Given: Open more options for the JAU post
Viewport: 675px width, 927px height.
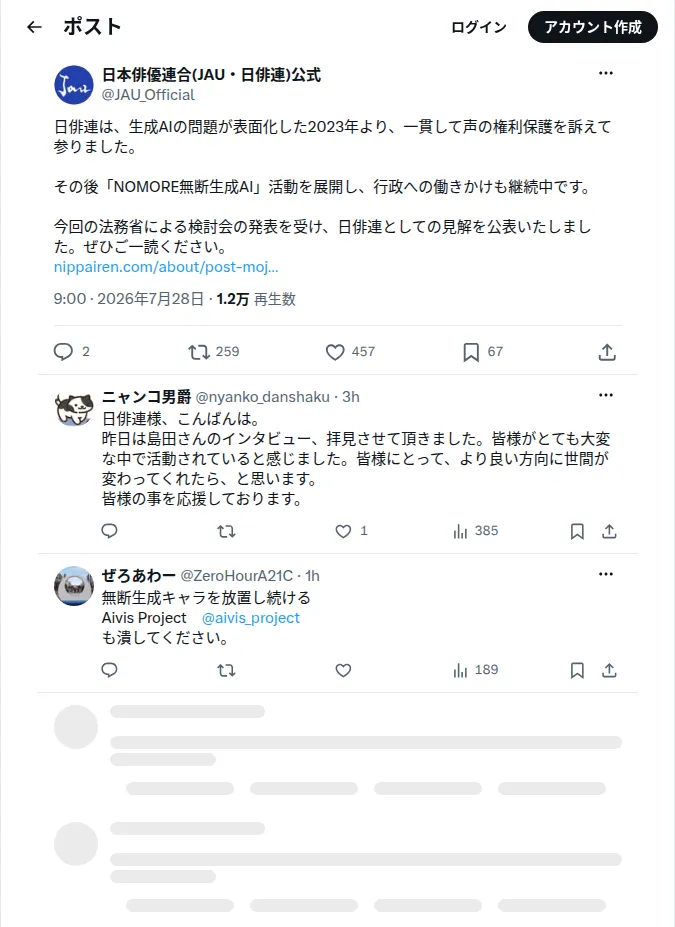Looking at the screenshot, I should 606,73.
